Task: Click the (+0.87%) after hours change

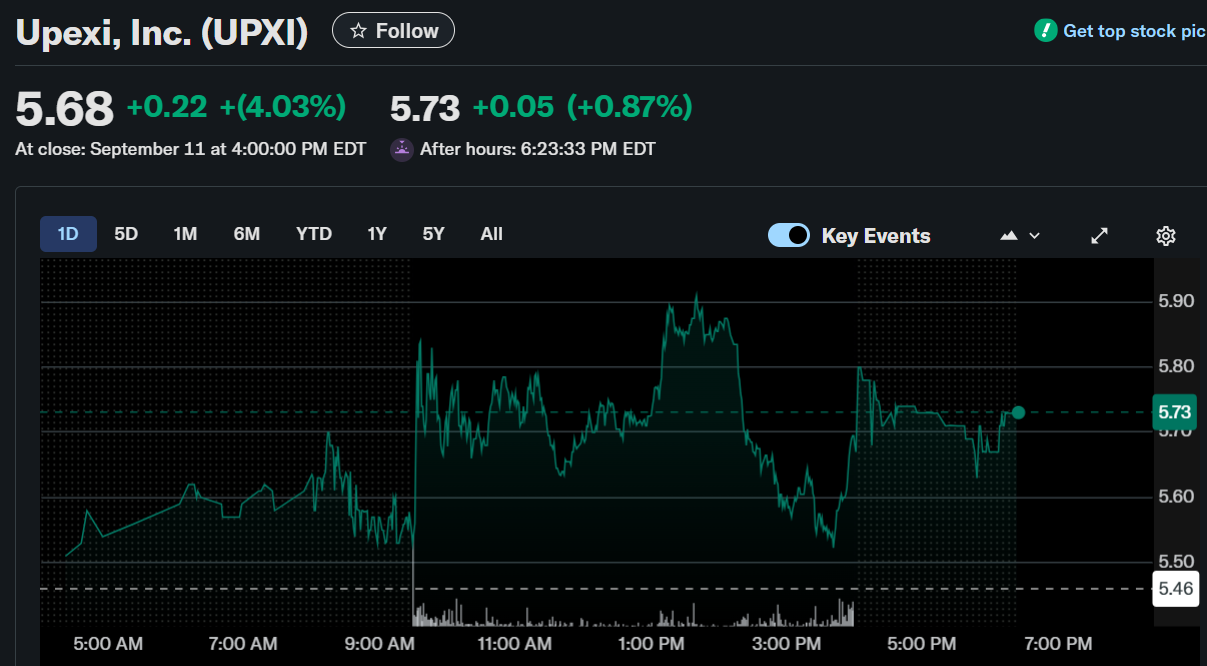Action: tap(629, 106)
